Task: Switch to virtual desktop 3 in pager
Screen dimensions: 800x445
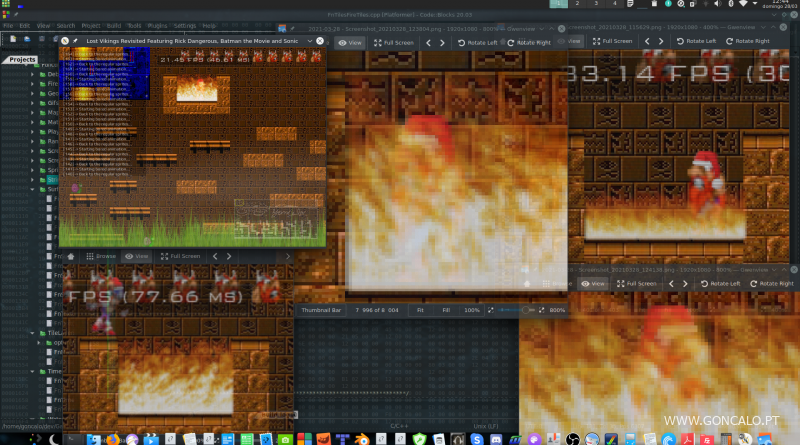Action: (x=596, y=4)
